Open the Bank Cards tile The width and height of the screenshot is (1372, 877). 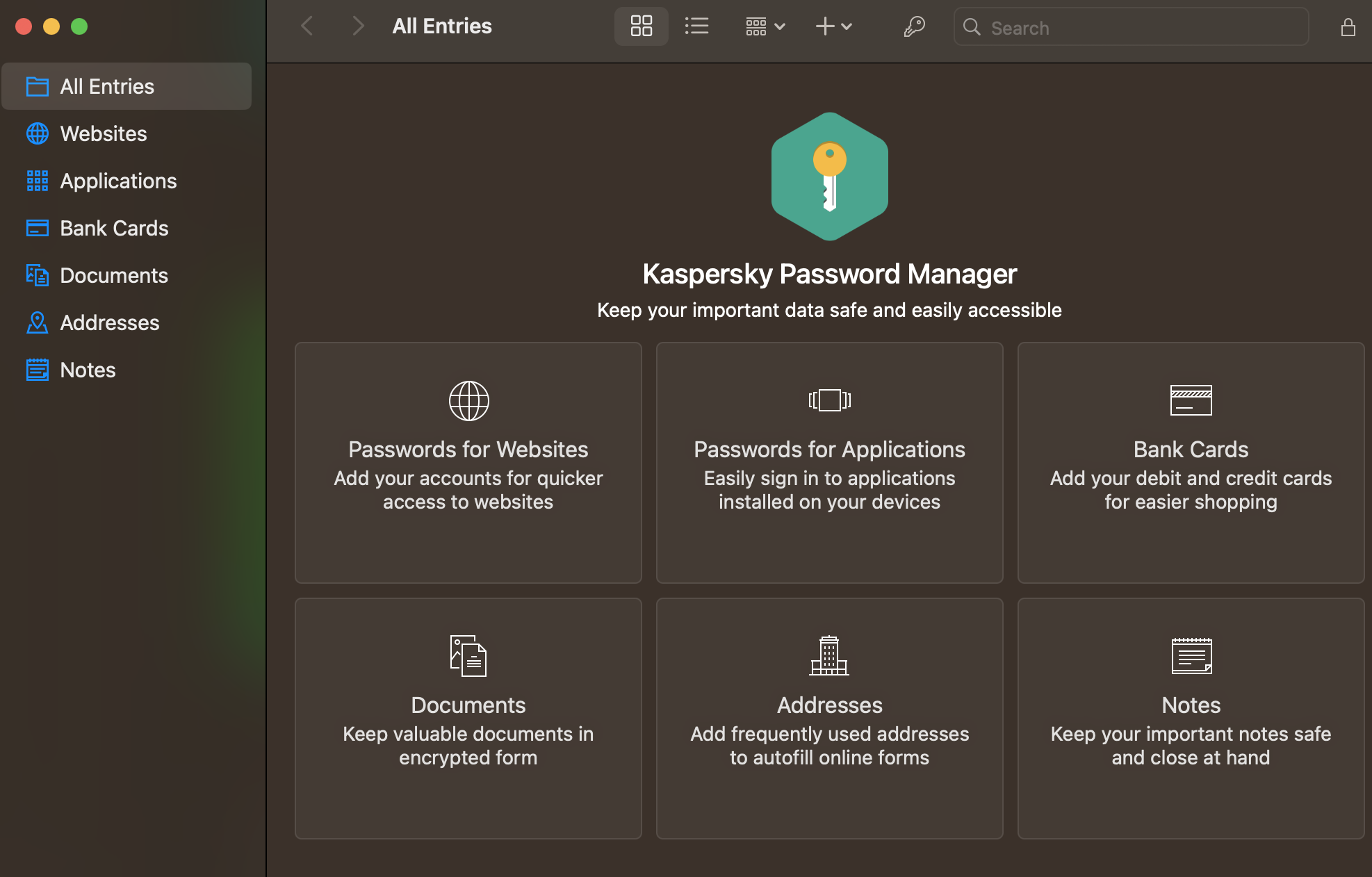pyautogui.click(x=1191, y=463)
